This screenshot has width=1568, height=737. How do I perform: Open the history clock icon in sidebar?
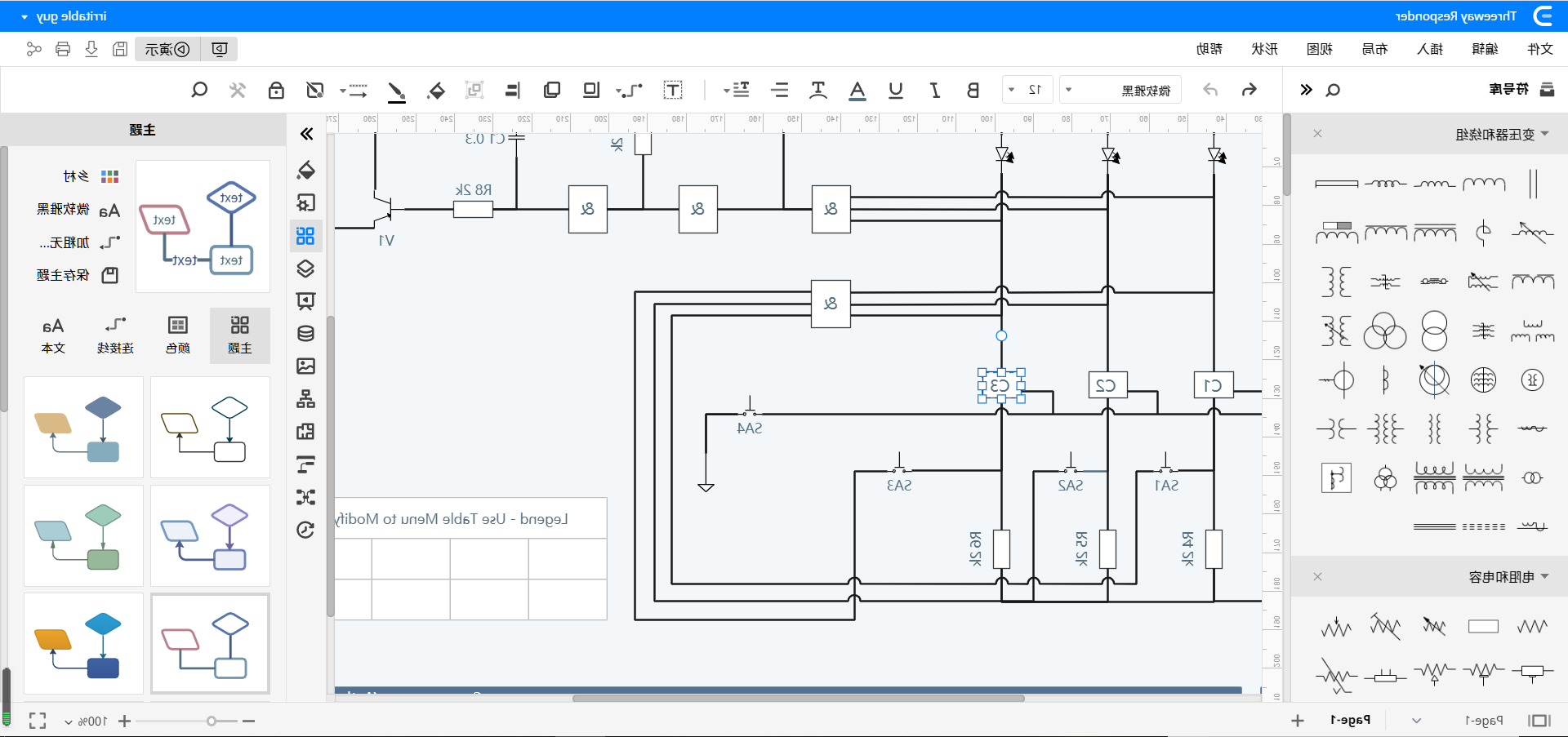[305, 530]
